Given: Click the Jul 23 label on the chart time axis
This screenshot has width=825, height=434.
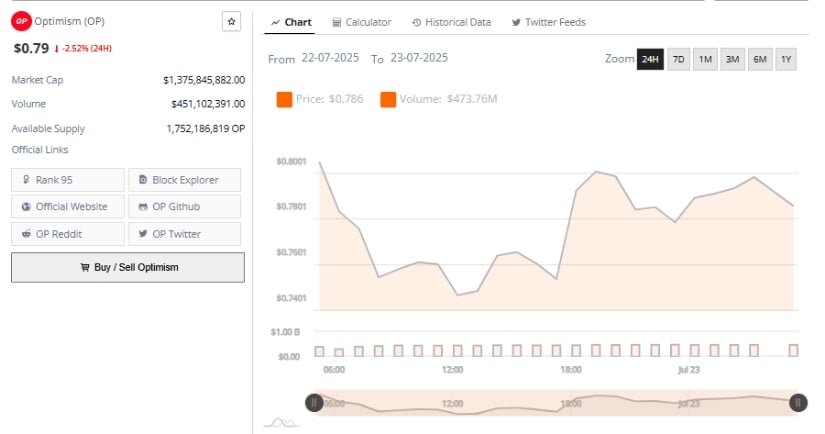Looking at the screenshot, I should [688, 370].
